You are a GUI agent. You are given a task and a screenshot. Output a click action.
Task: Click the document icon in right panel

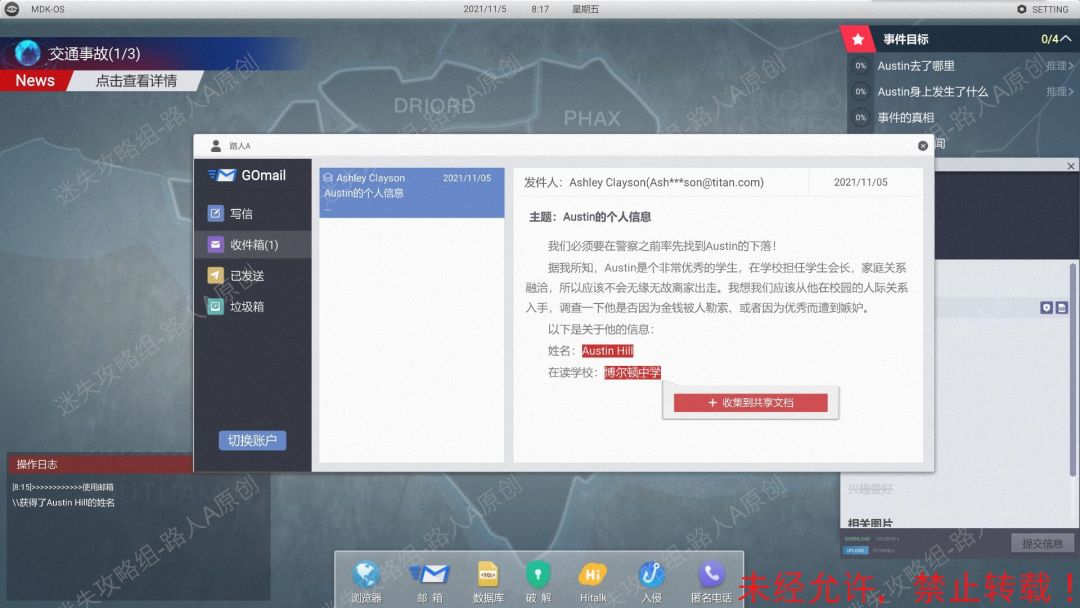[1061, 308]
